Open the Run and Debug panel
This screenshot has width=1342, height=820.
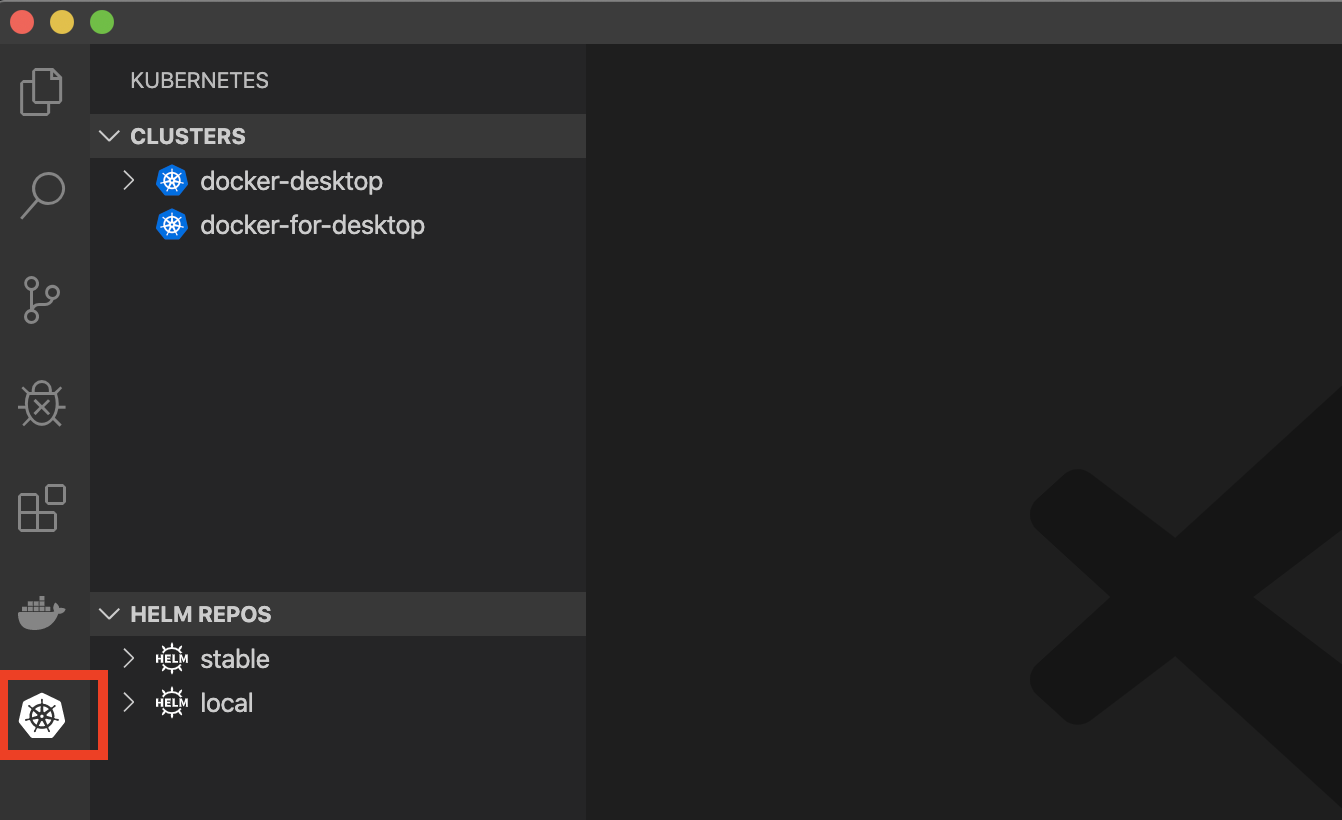[x=40, y=404]
